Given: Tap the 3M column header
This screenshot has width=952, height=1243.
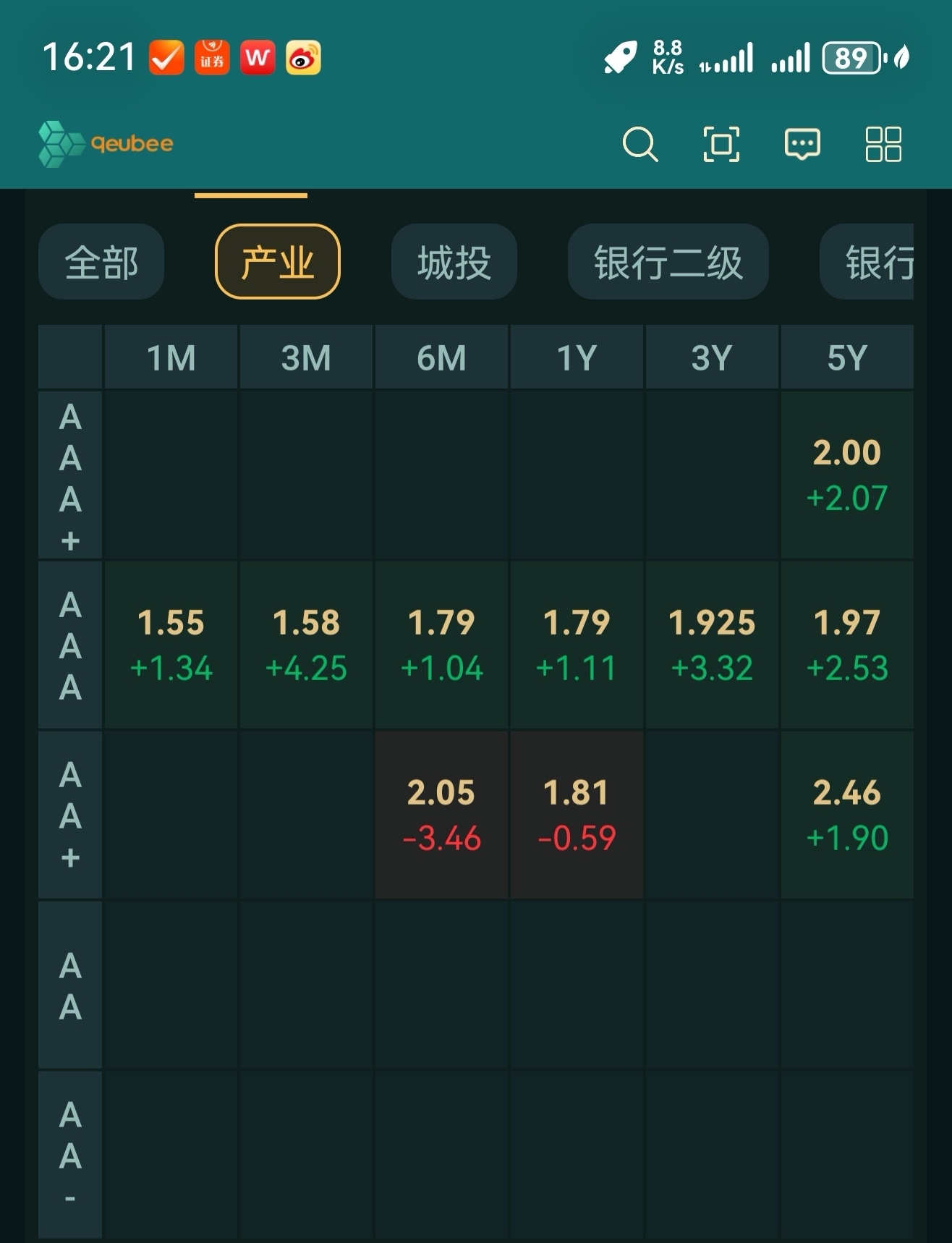Looking at the screenshot, I should tap(306, 357).
